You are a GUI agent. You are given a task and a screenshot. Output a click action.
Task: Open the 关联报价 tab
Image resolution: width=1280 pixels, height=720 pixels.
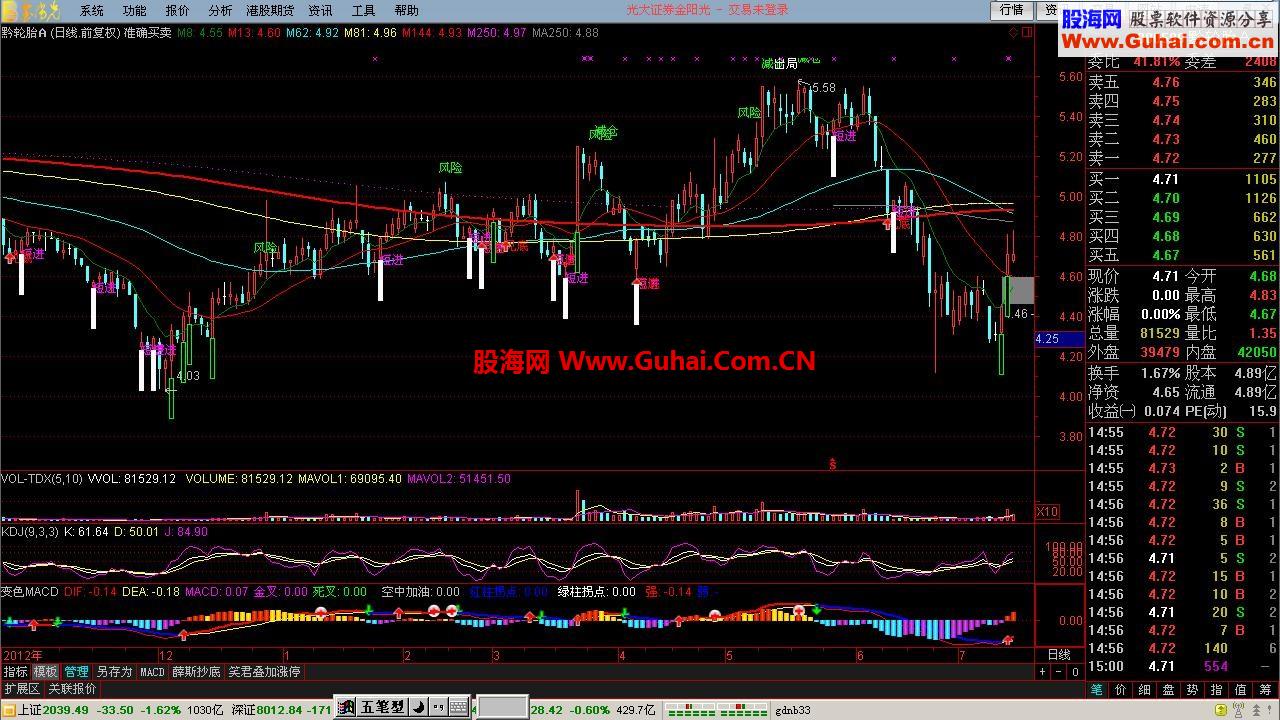point(72,688)
